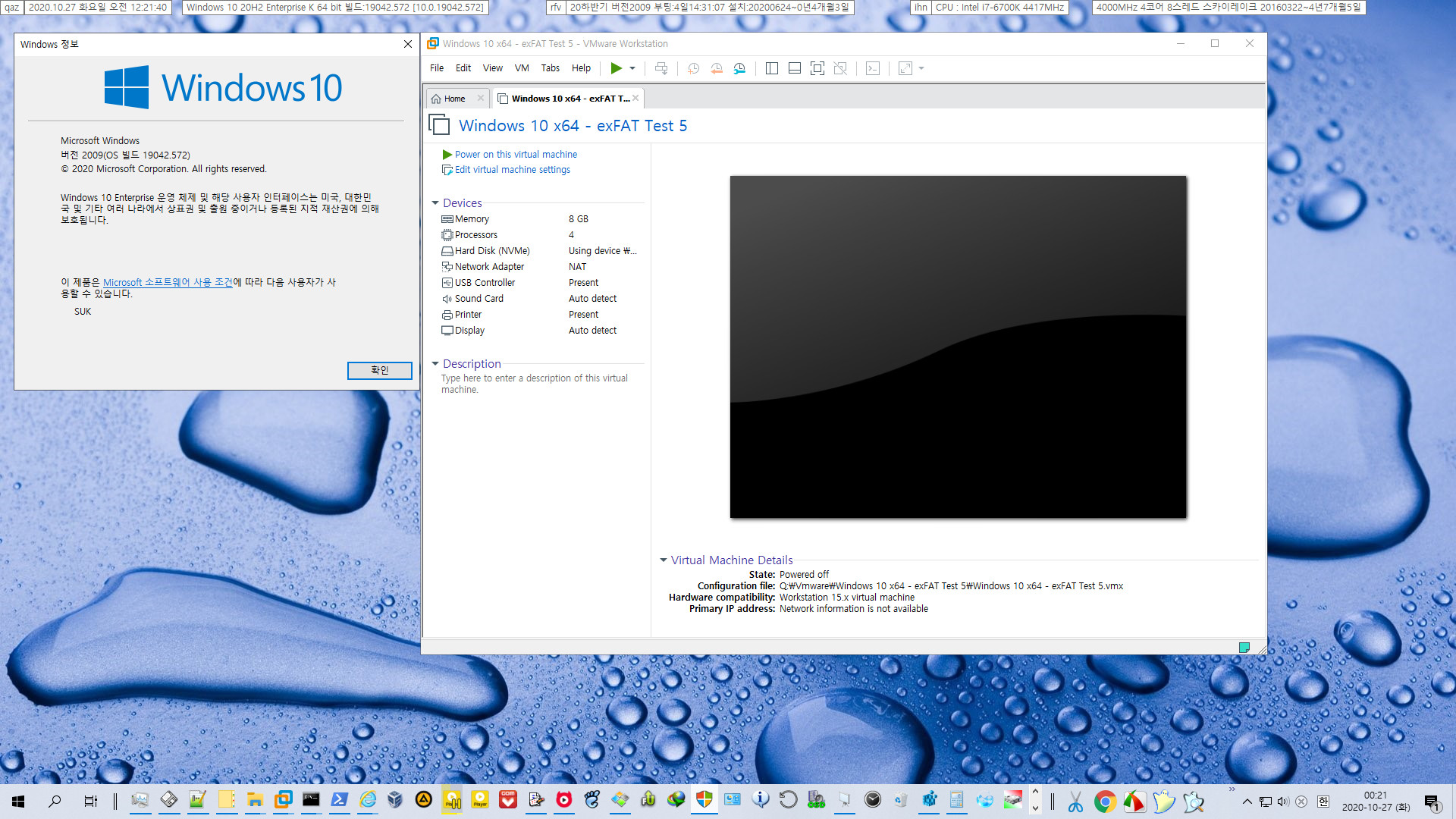Collapse the Virtual Machine Details section
This screenshot has height=819, width=1456.
coord(664,560)
